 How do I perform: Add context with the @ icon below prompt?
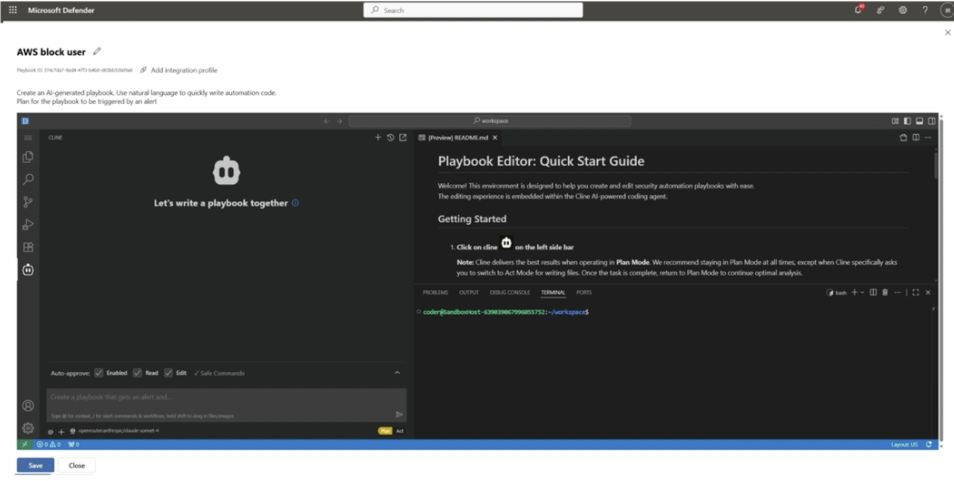tap(50, 431)
